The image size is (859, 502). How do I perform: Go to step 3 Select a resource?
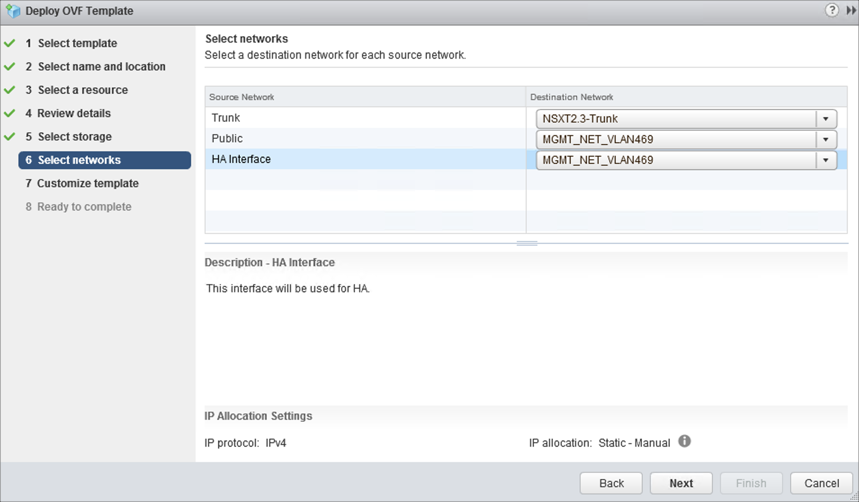pos(77,90)
